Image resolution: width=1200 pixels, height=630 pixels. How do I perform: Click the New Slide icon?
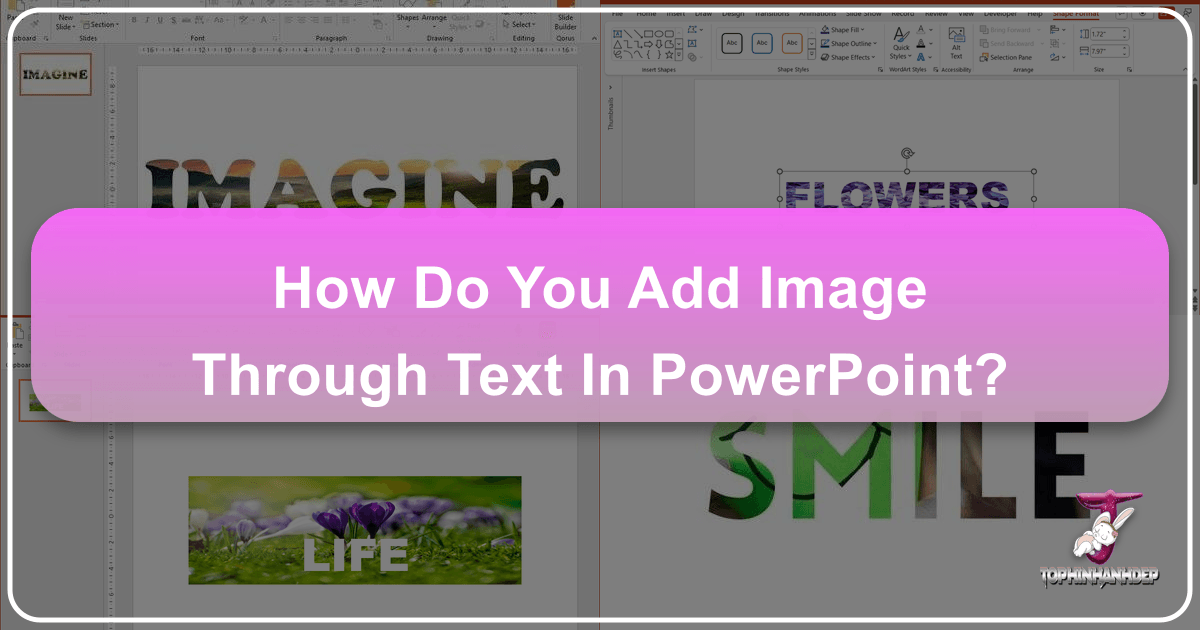65,22
